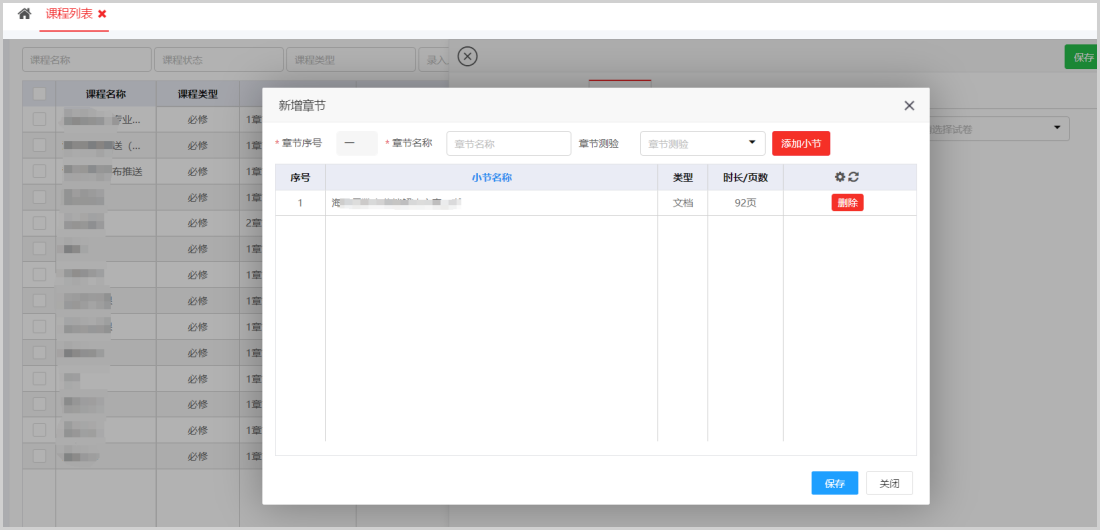Image resolution: width=1100 pixels, height=530 pixels.
Task: Switch to the 课程列表 tab
Action: tap(68, 14)
